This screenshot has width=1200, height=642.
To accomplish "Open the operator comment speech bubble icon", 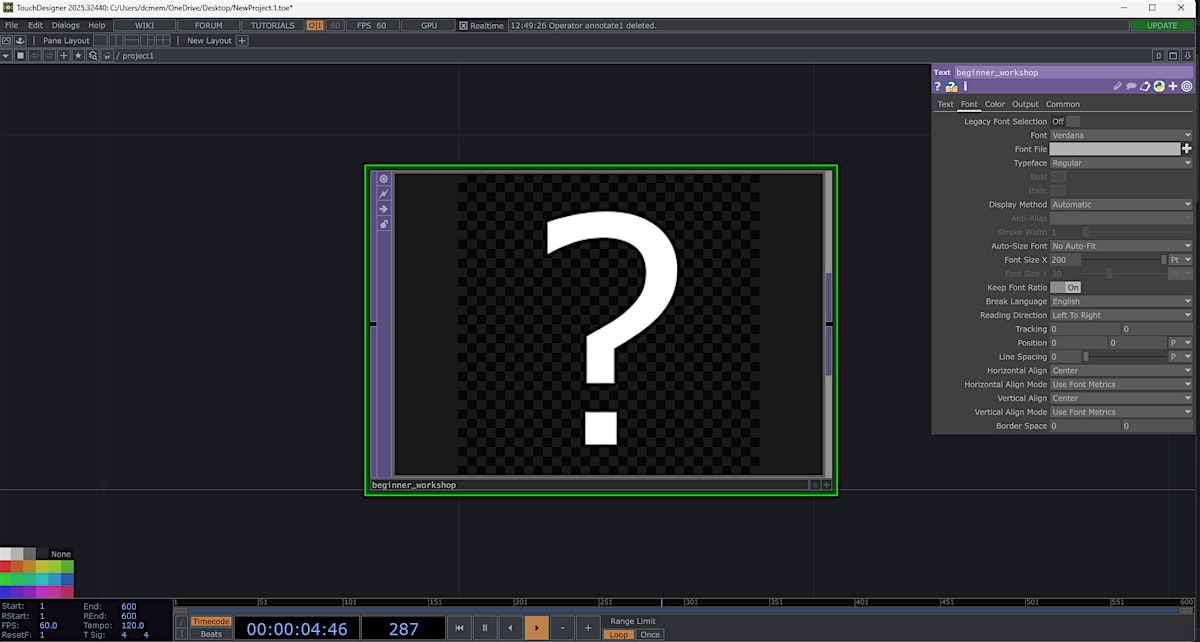I will point(1131,87).
